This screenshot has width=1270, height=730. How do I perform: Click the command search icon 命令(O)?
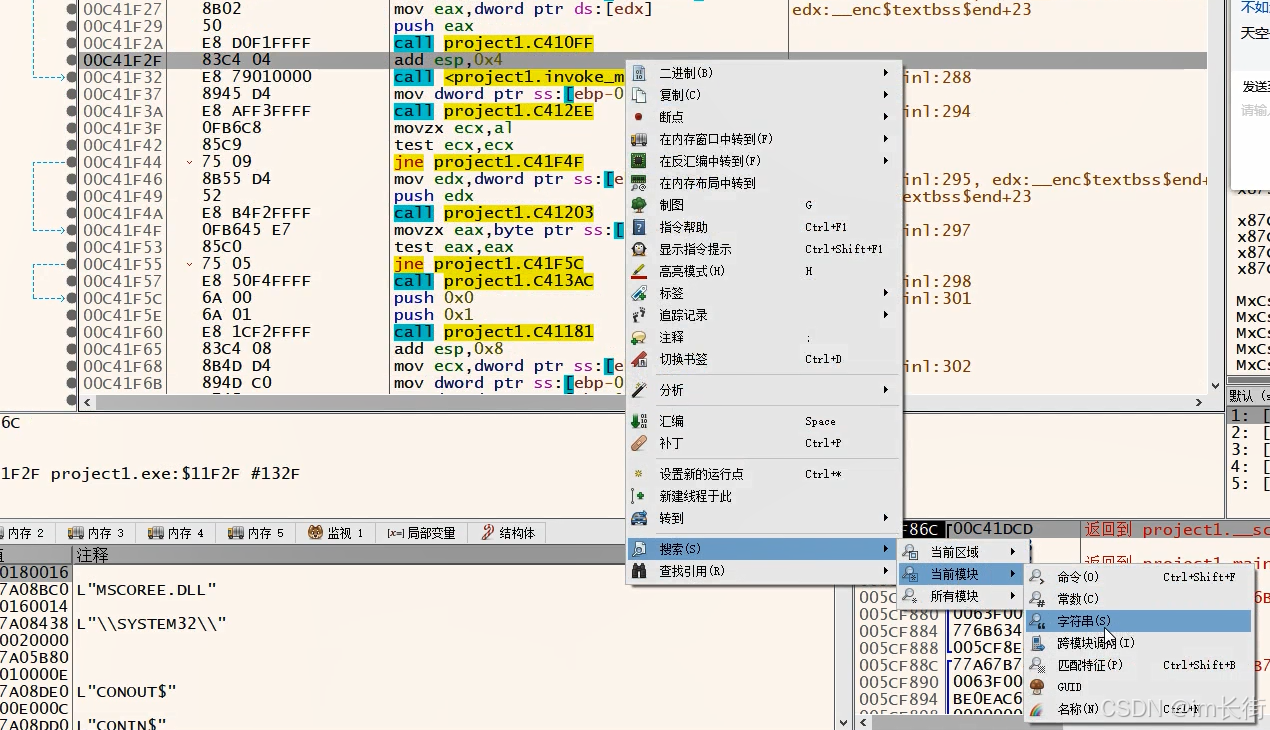click(x=1038, y=577)
